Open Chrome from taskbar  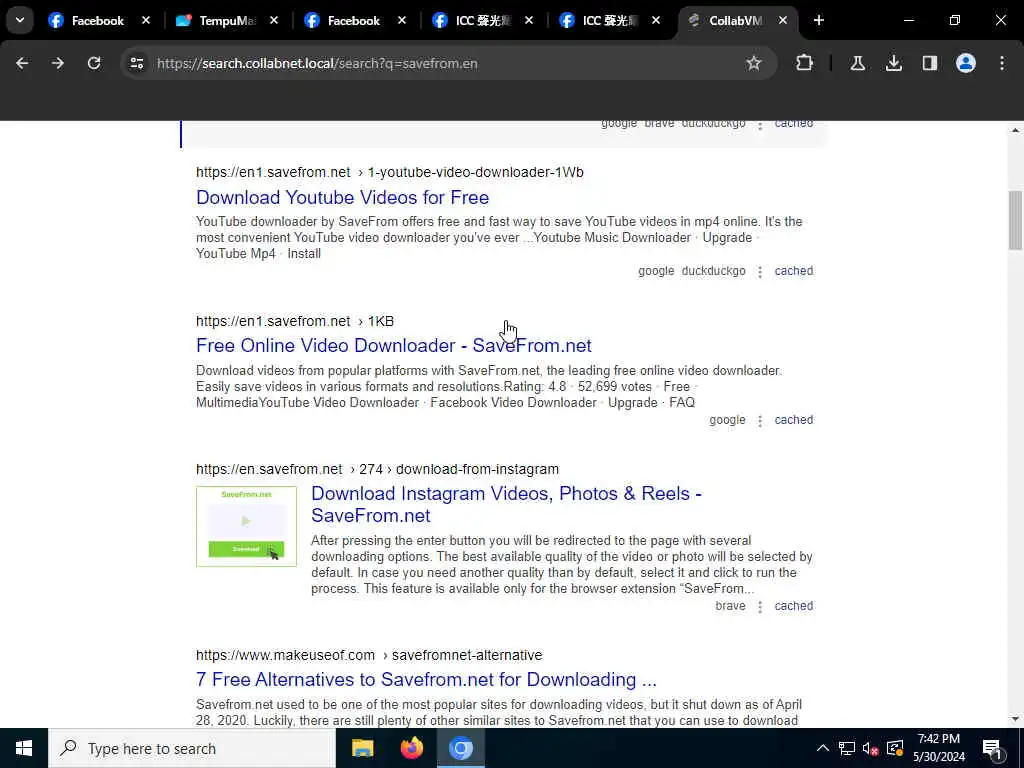[460, 748]
